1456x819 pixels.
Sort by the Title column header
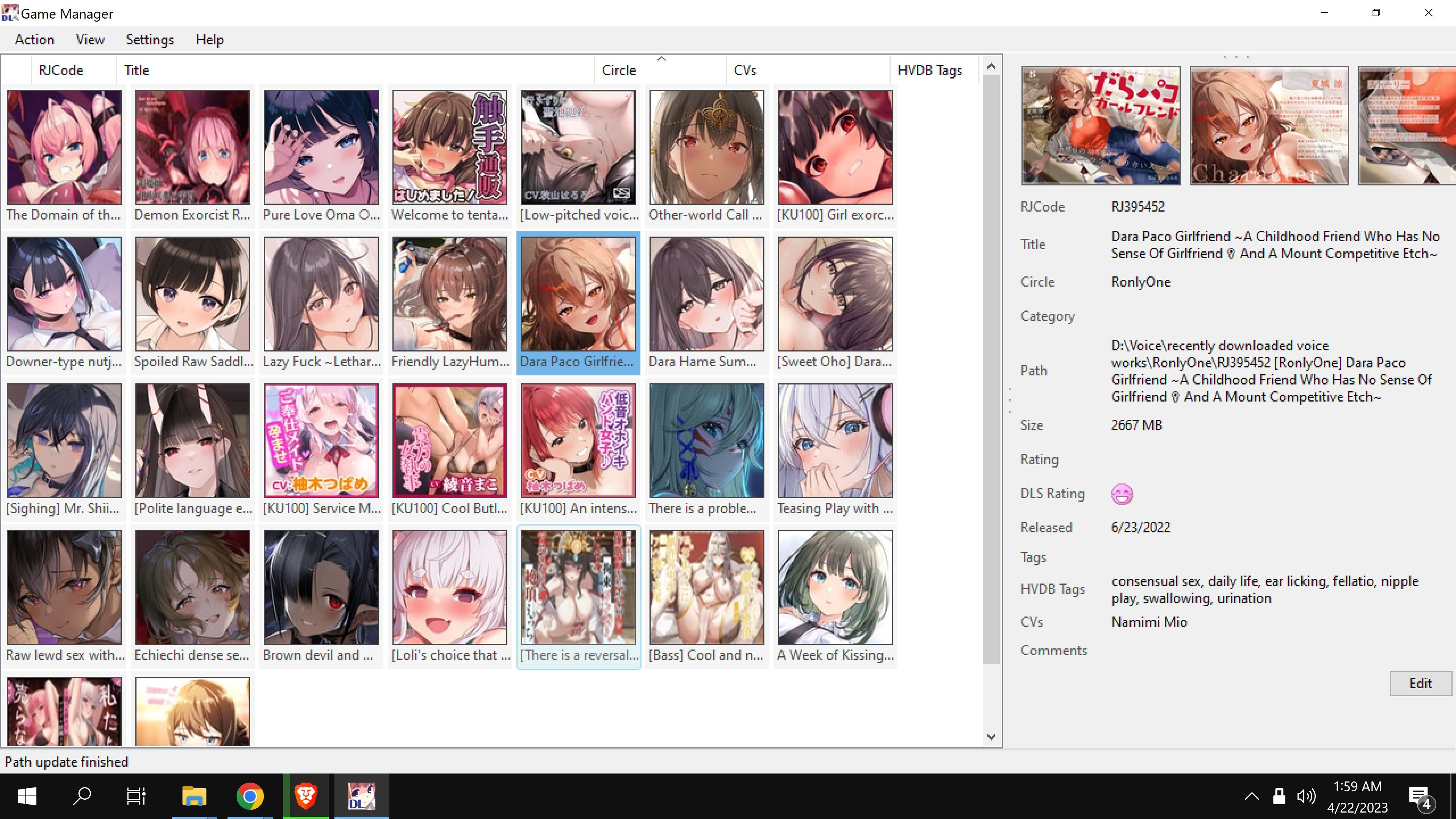pos(356,70)
